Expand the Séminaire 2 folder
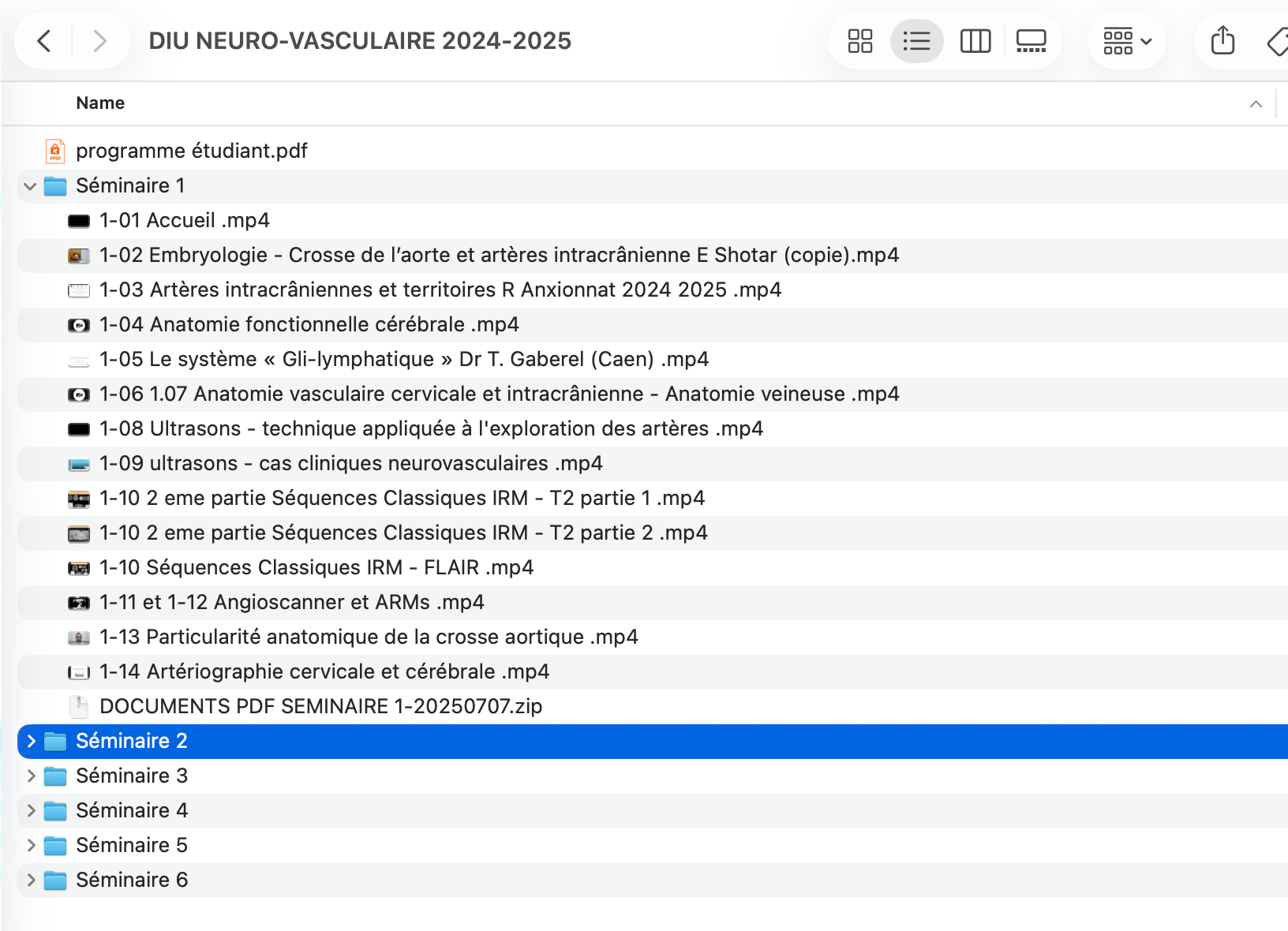 [31, 742]
